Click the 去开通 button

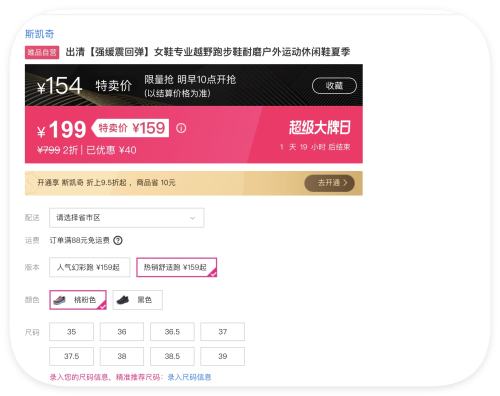[329, 183]
